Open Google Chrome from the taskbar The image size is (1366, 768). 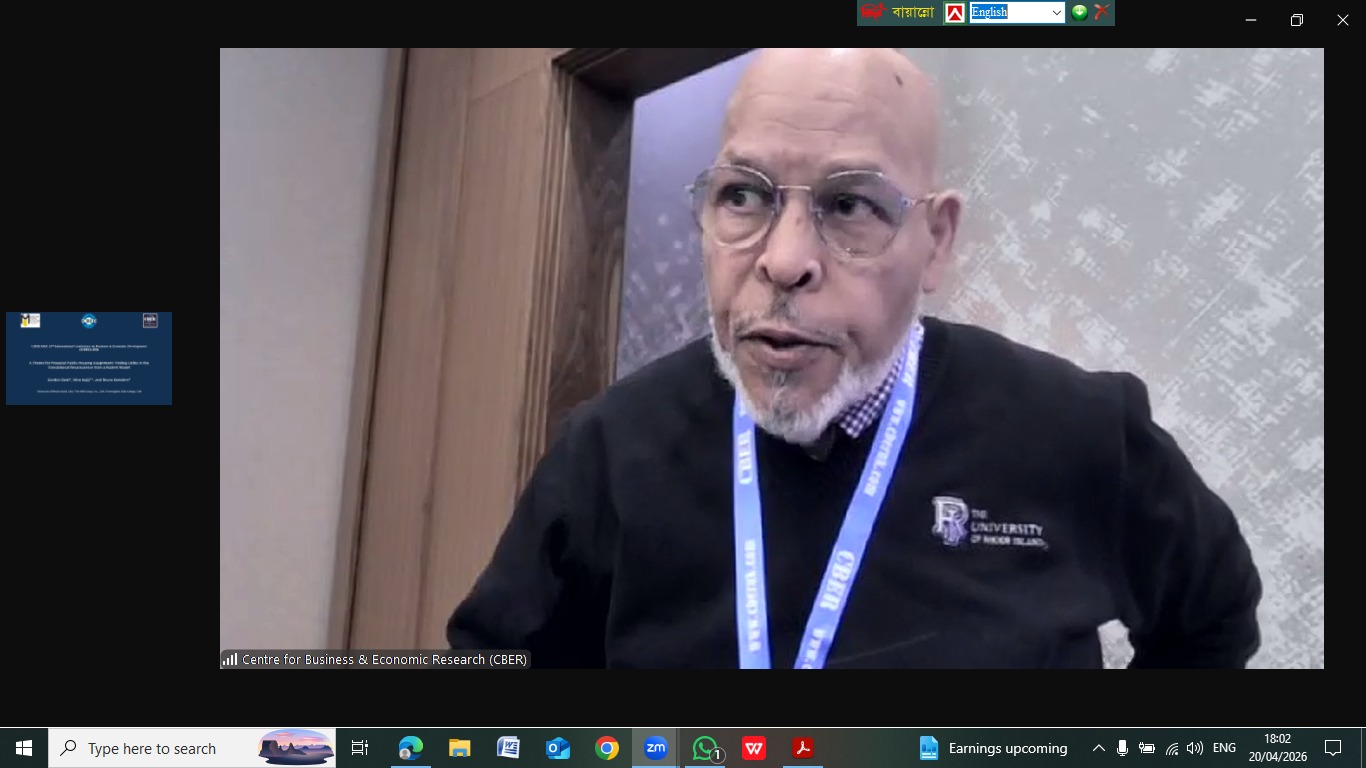coord(606,748)
